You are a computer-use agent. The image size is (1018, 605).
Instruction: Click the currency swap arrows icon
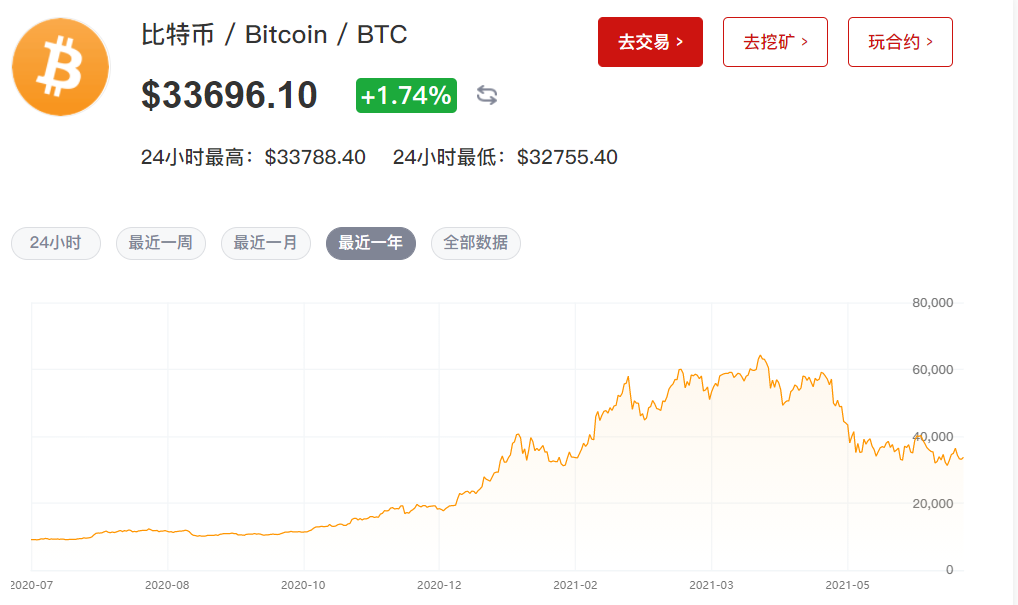tap(487, 95)
